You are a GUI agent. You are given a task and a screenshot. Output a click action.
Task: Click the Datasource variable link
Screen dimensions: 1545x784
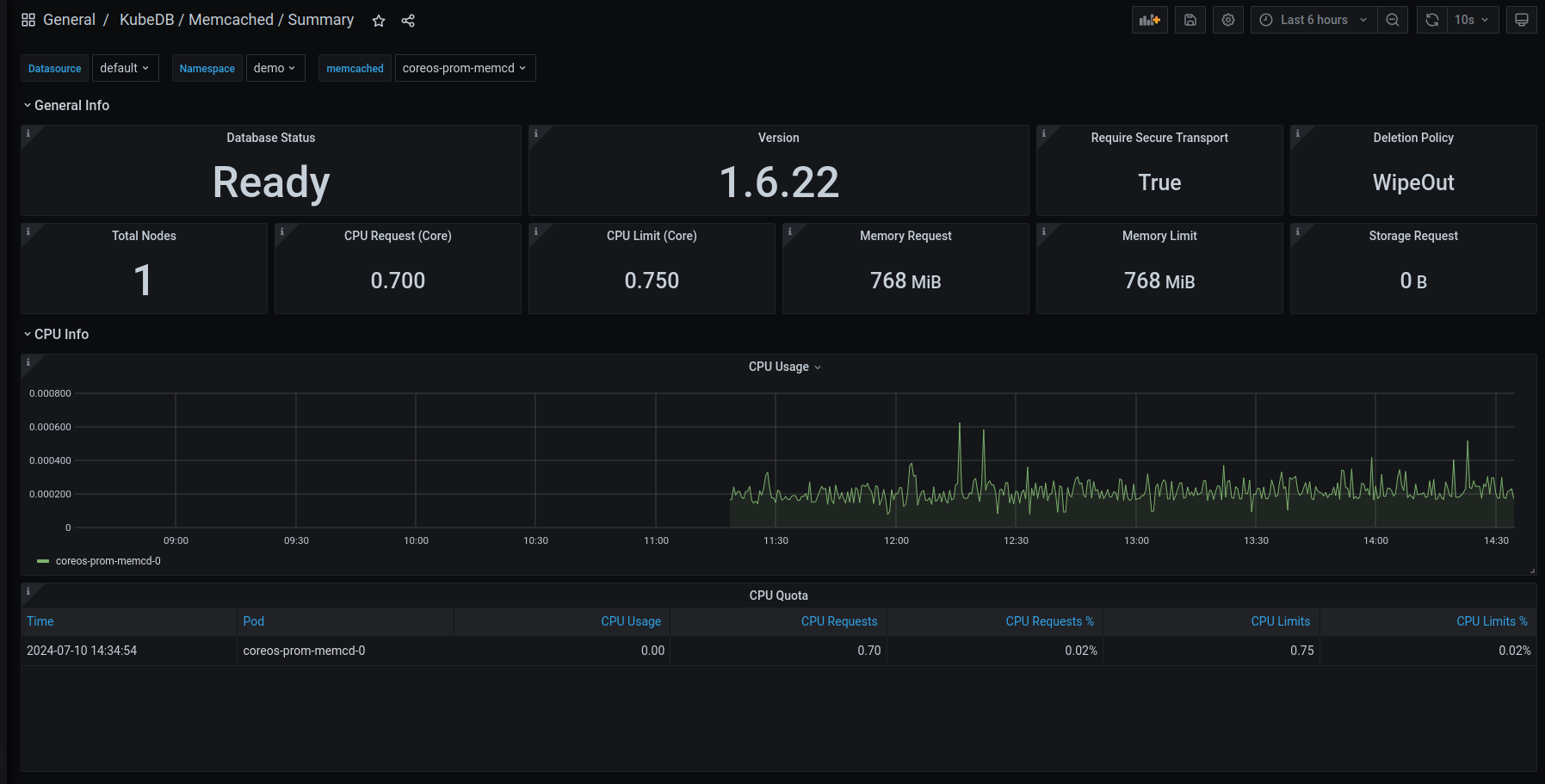point(54,67)
